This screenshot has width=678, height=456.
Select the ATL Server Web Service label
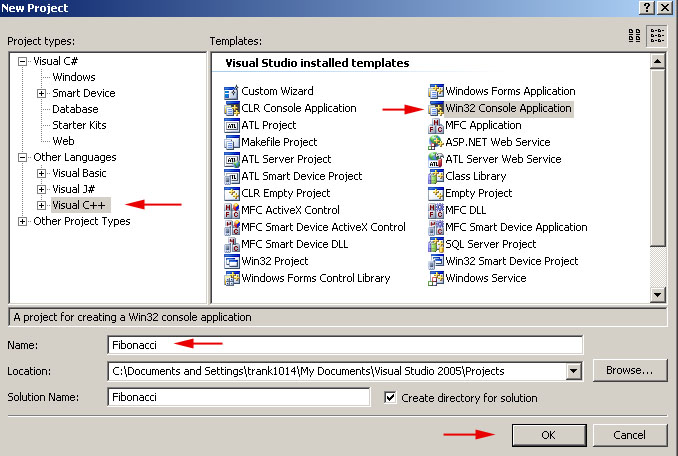503,159
